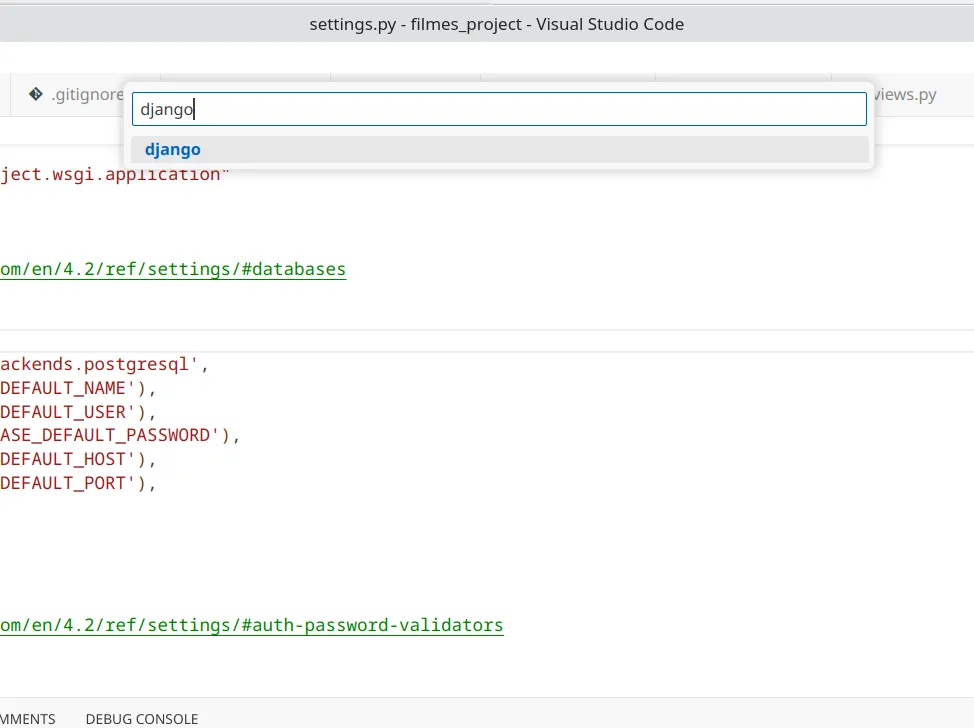Click in the DATABASE_DEFAULT_PASSWORD code line

(x=119, y=435)
